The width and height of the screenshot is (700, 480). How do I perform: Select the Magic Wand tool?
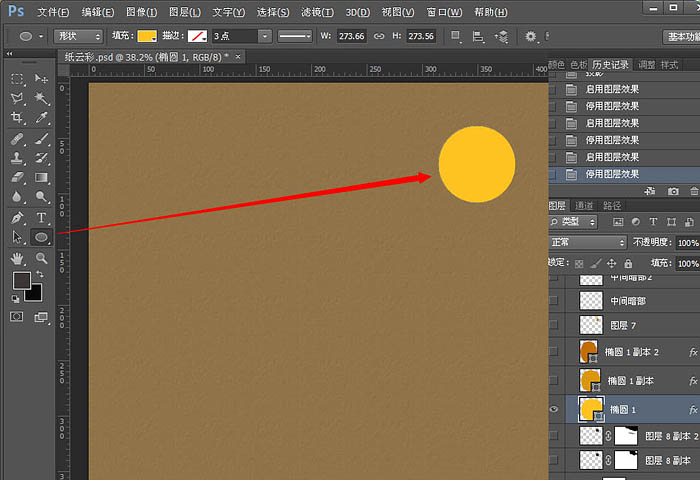pyautogui.click(x=41, y=98)
